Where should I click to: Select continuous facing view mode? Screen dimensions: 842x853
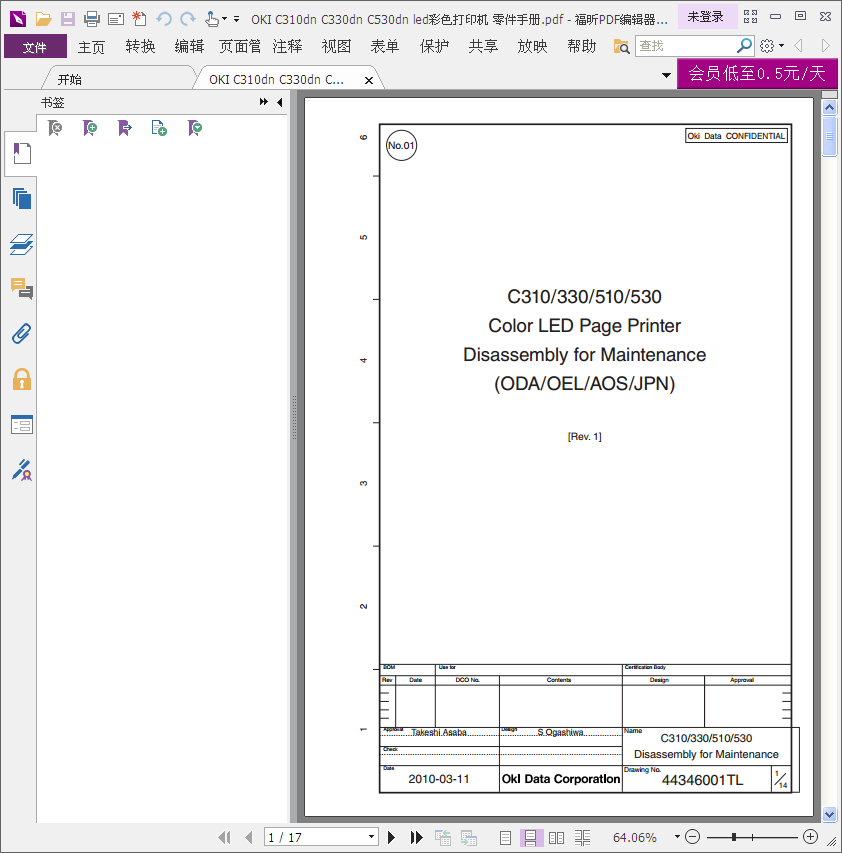583,838
